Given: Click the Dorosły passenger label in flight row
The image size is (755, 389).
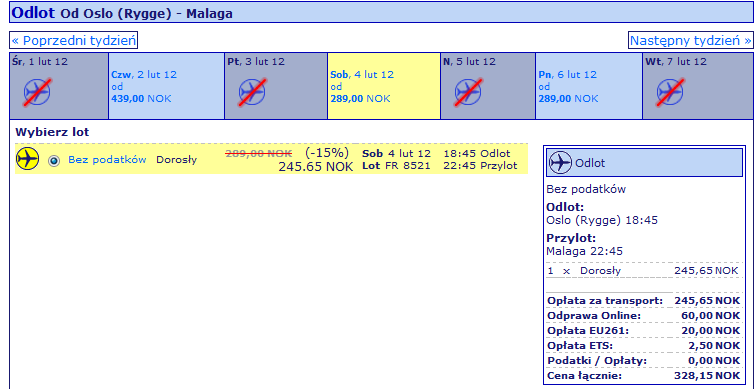Looking at the screenshot, I should tap(176, 160).
